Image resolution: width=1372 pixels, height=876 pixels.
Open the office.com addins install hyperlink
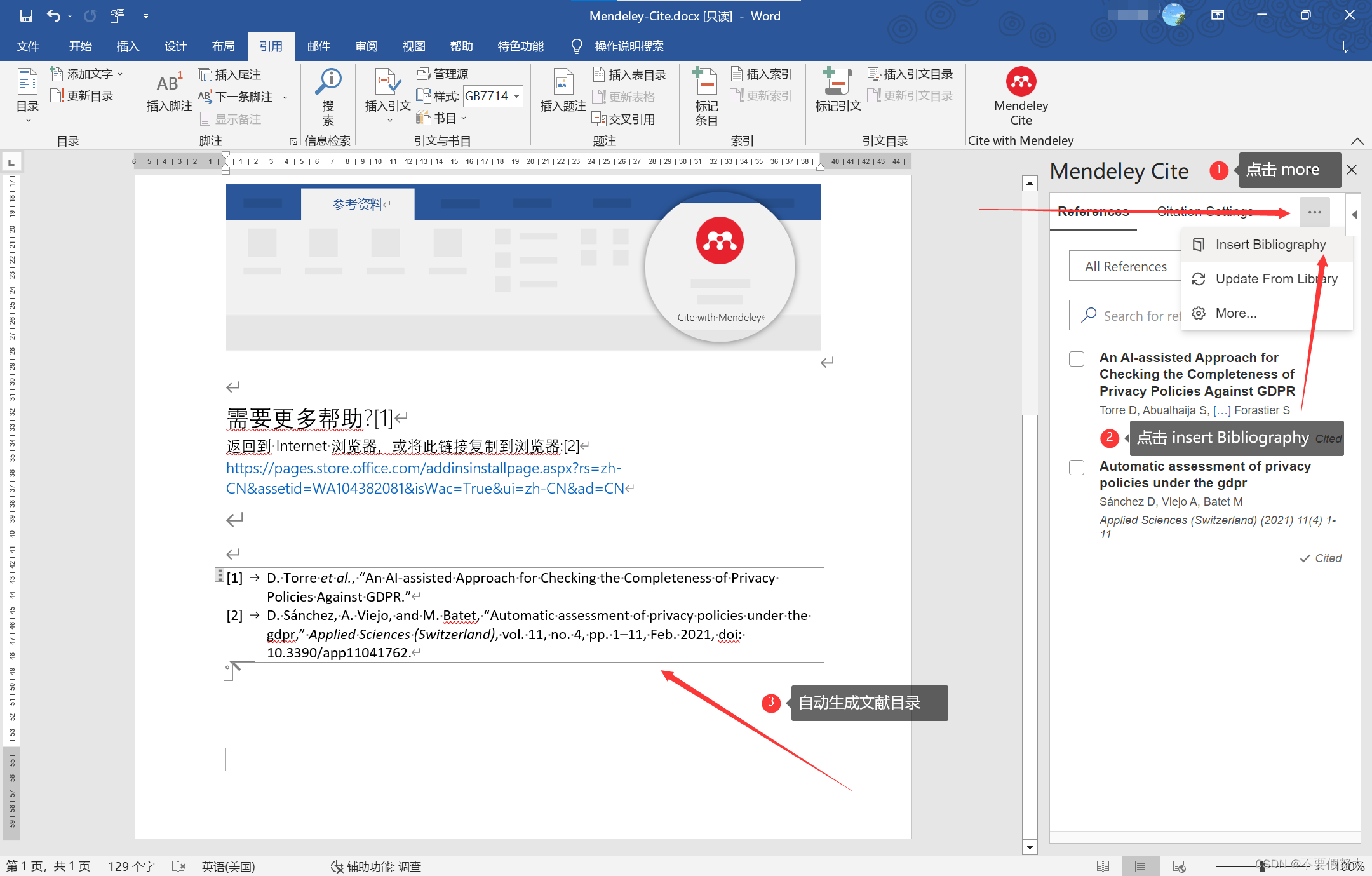coord(424,469)
